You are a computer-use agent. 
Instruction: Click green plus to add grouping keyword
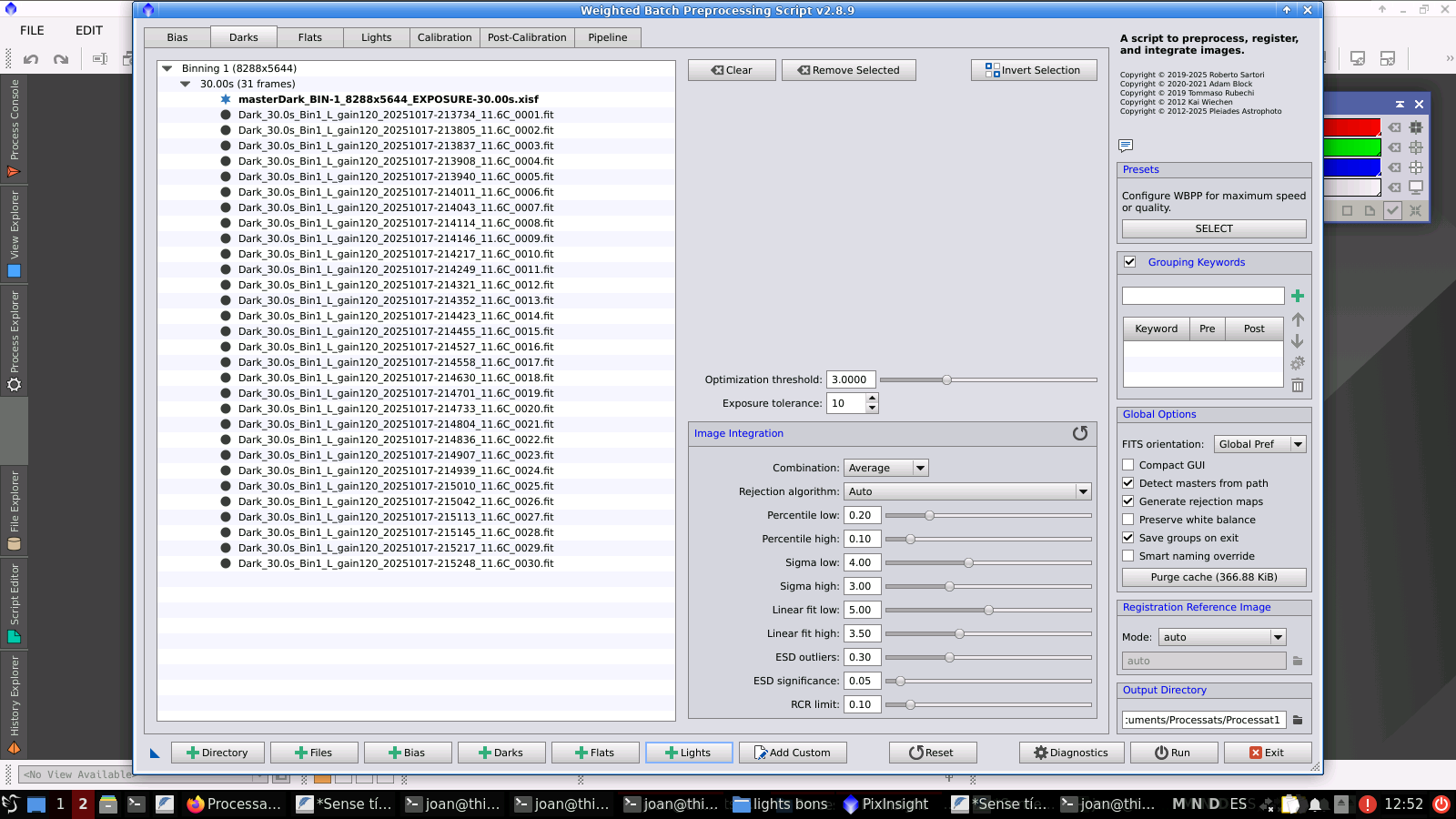coord(1298,296)
